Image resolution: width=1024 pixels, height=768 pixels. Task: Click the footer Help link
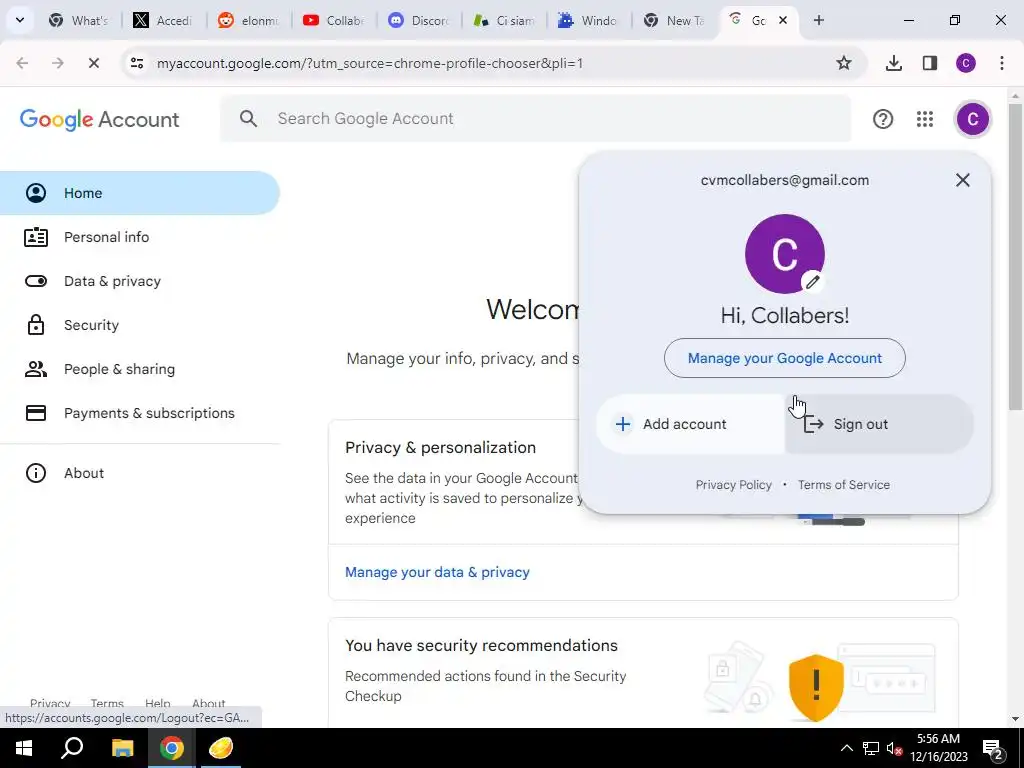[x=157, y=703]
